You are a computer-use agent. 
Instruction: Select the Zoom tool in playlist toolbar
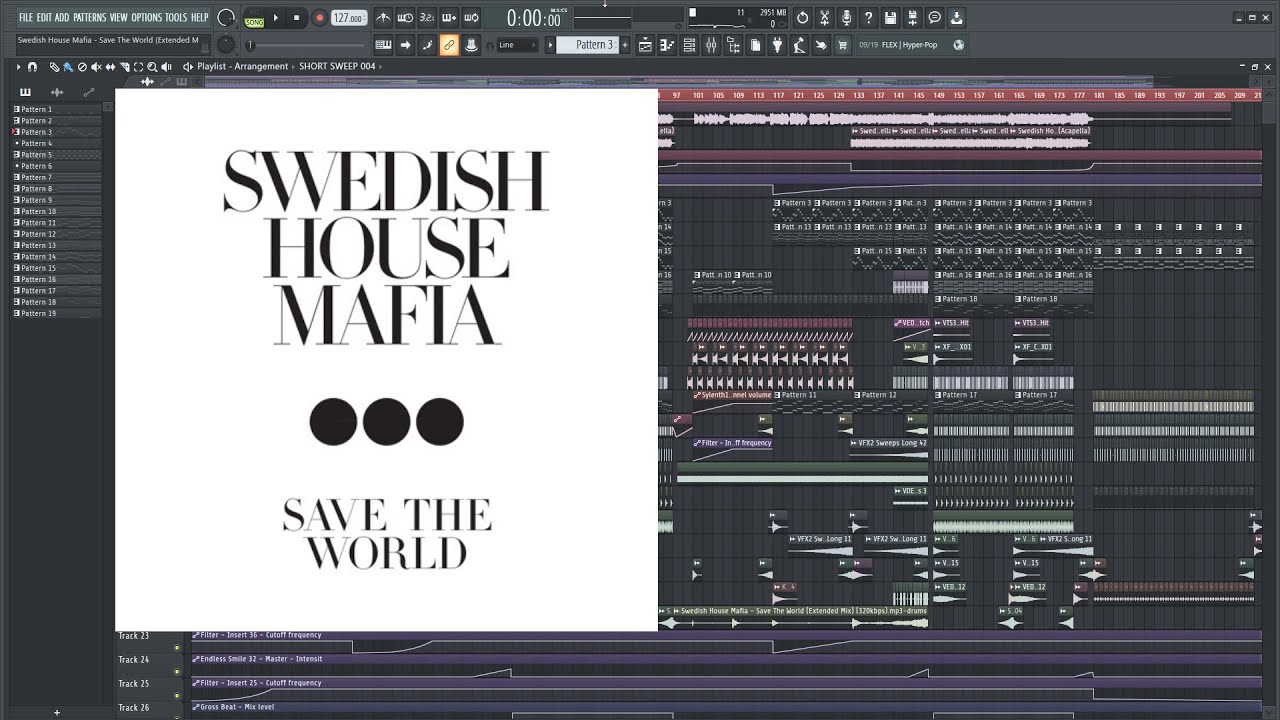click(x=152, y=66)
